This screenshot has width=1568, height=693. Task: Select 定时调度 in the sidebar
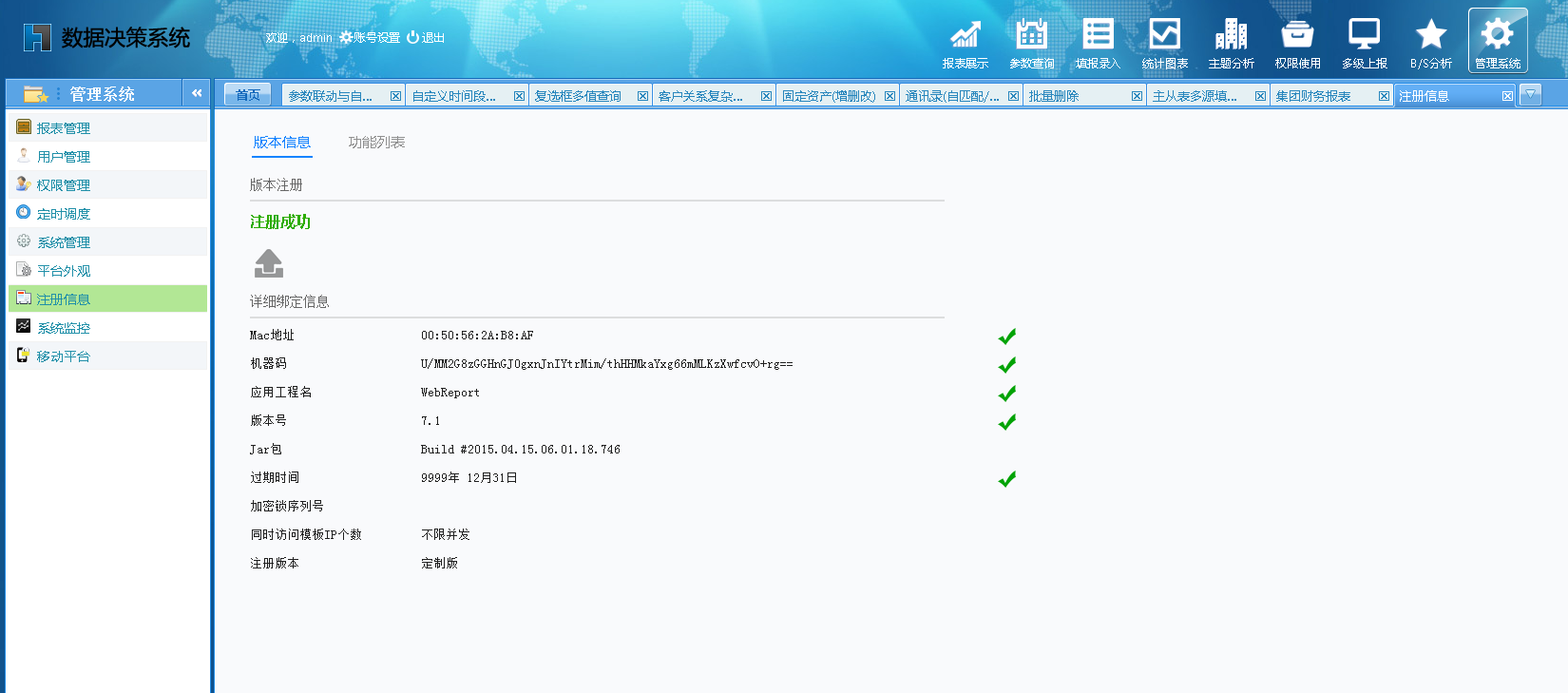tap(107, 213)
